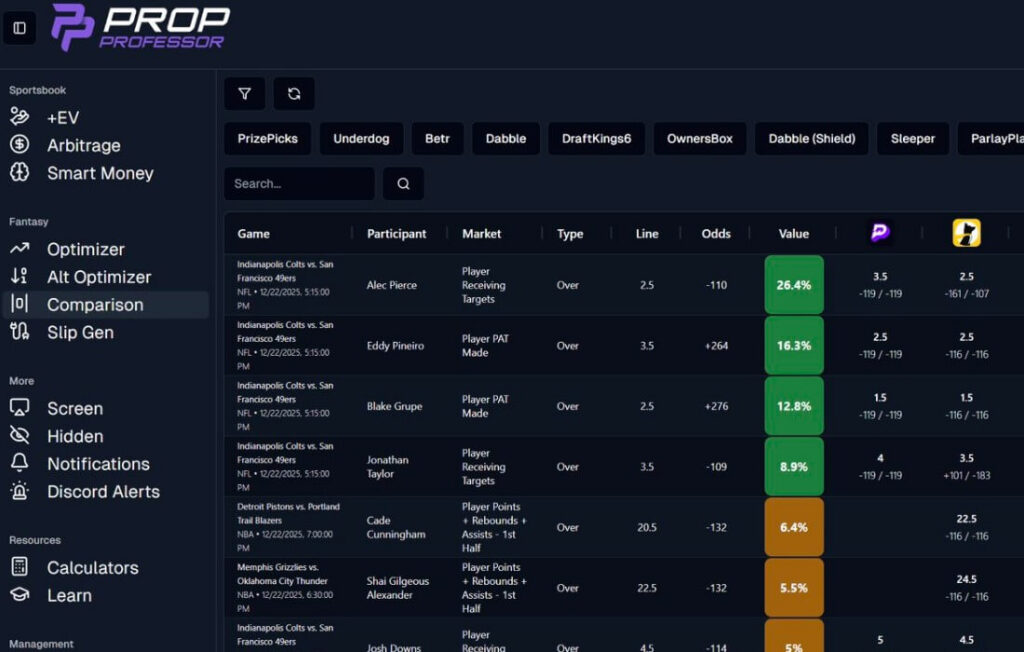Select the Blake Grupe participant cell
1024x652 pixels.
coord(394,406)
